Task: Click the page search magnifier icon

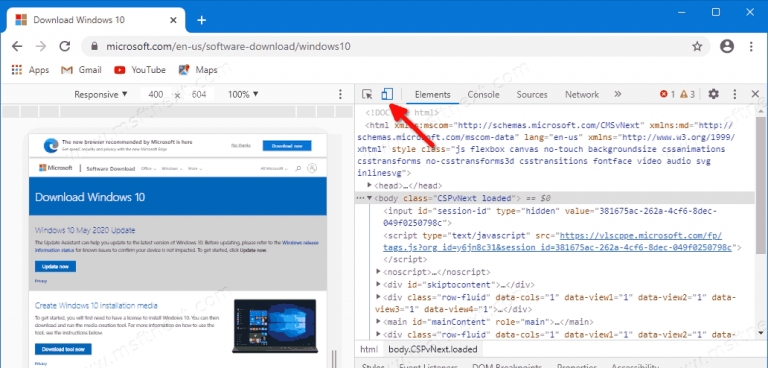Action: point(298,168)
